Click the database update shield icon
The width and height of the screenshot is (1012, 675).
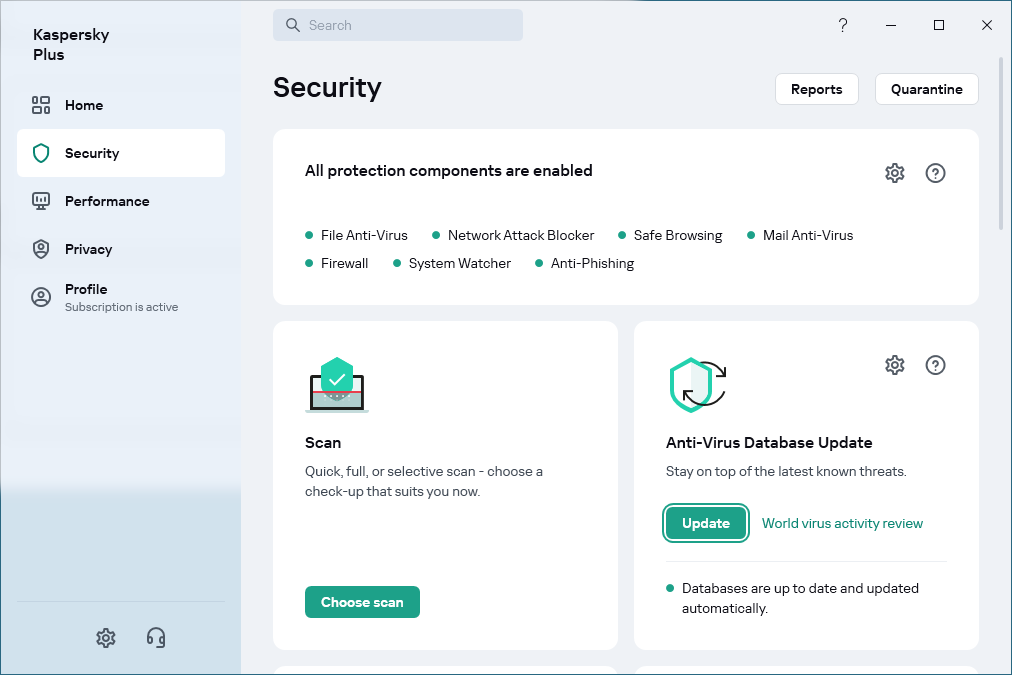tap(696, 385)
